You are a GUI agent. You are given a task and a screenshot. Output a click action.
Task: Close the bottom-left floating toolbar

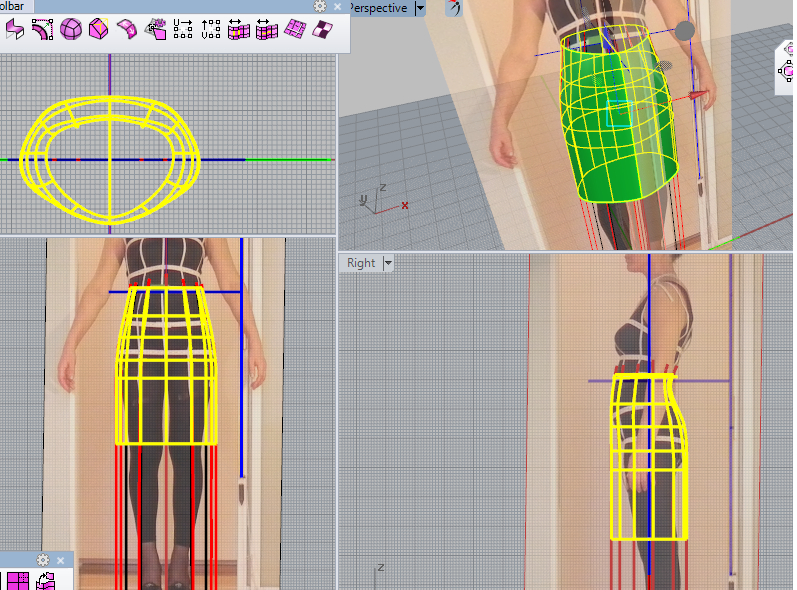[x=60, y=561]
